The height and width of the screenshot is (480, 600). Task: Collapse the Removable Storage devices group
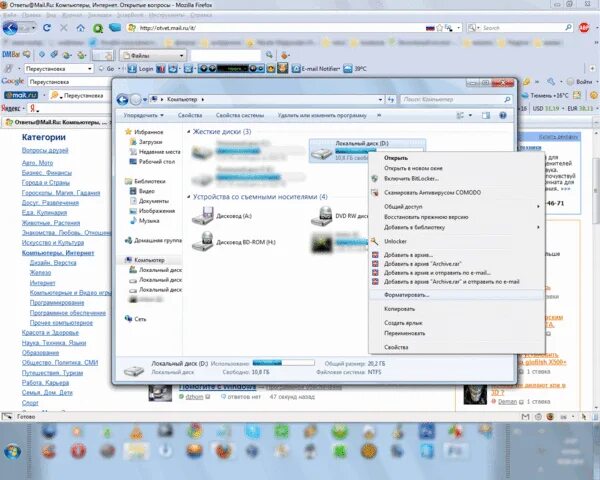189,197
